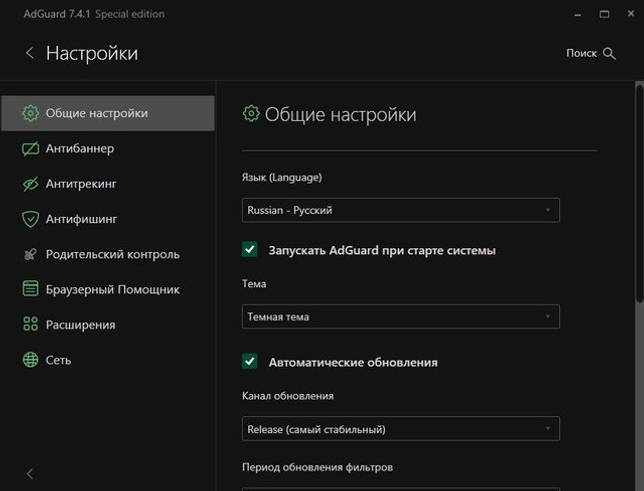The image size is (644, 491).
Task: Click the AdGuard 7.4.1 Special edition title
Action: coord(94,14)
